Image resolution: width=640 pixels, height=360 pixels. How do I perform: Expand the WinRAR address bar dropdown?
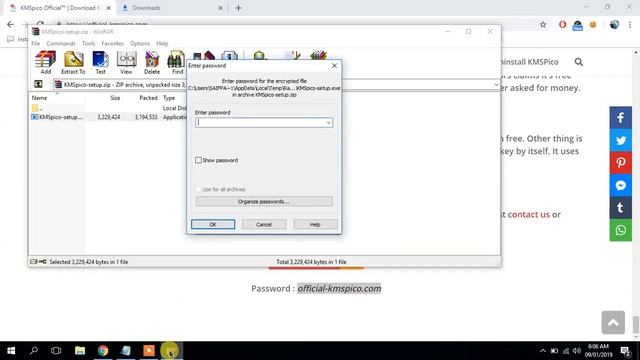point(496,84)
